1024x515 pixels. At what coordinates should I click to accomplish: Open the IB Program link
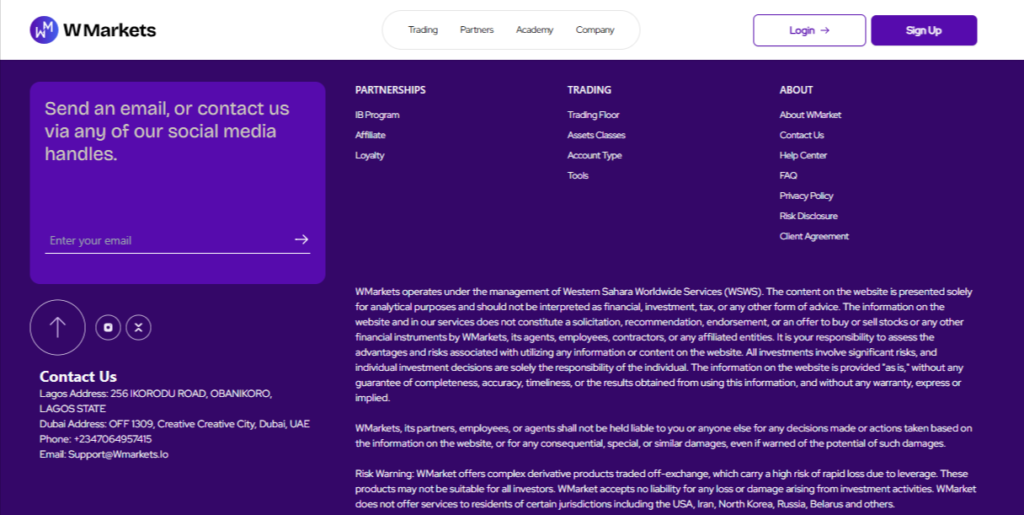pyautogui.click(x=377, y=115)
